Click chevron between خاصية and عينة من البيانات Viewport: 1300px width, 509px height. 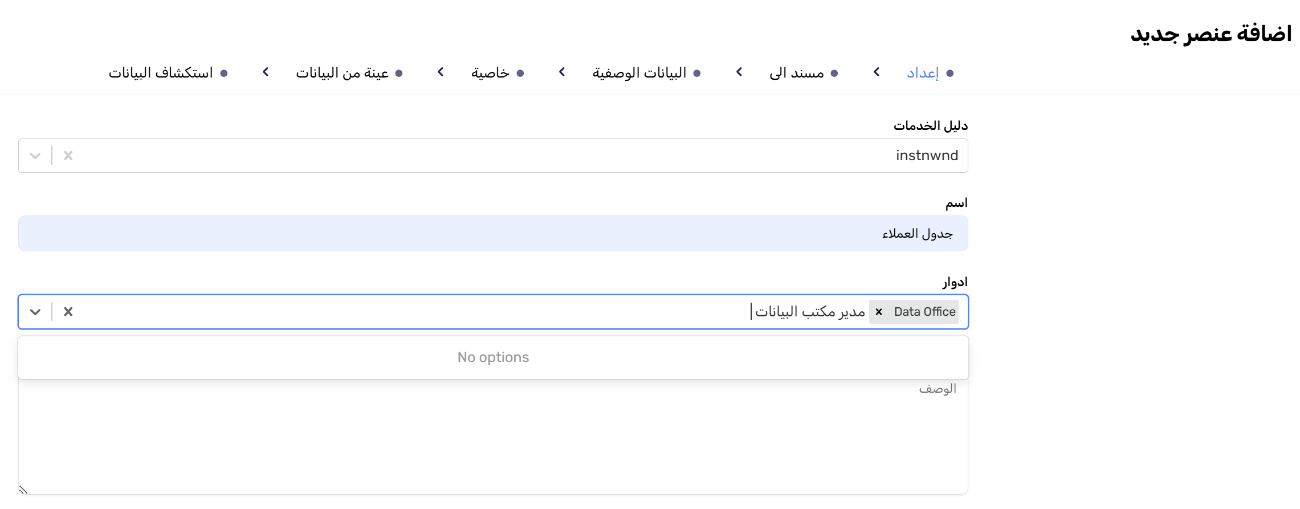[x=441, y=72]
